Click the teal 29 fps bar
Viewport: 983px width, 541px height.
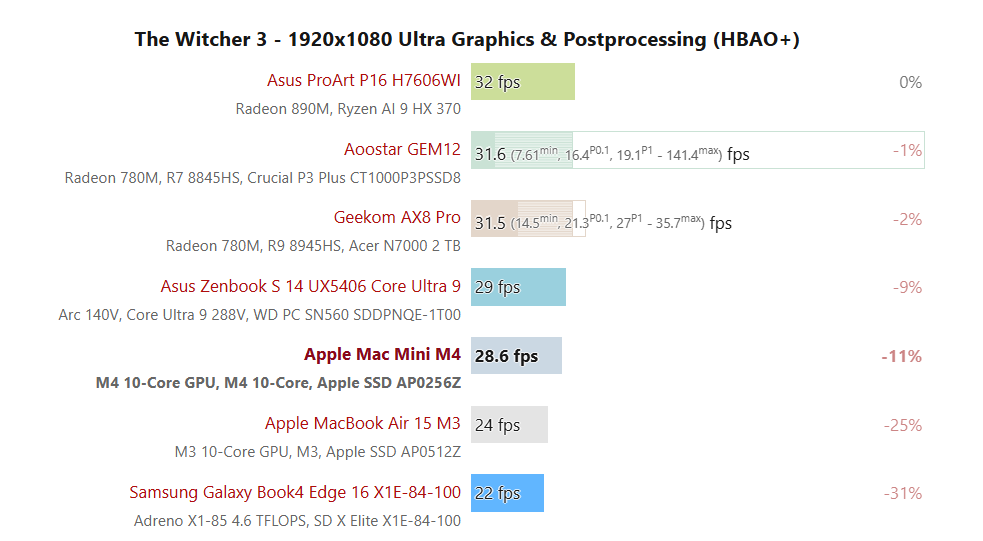(x=518, y=287)
